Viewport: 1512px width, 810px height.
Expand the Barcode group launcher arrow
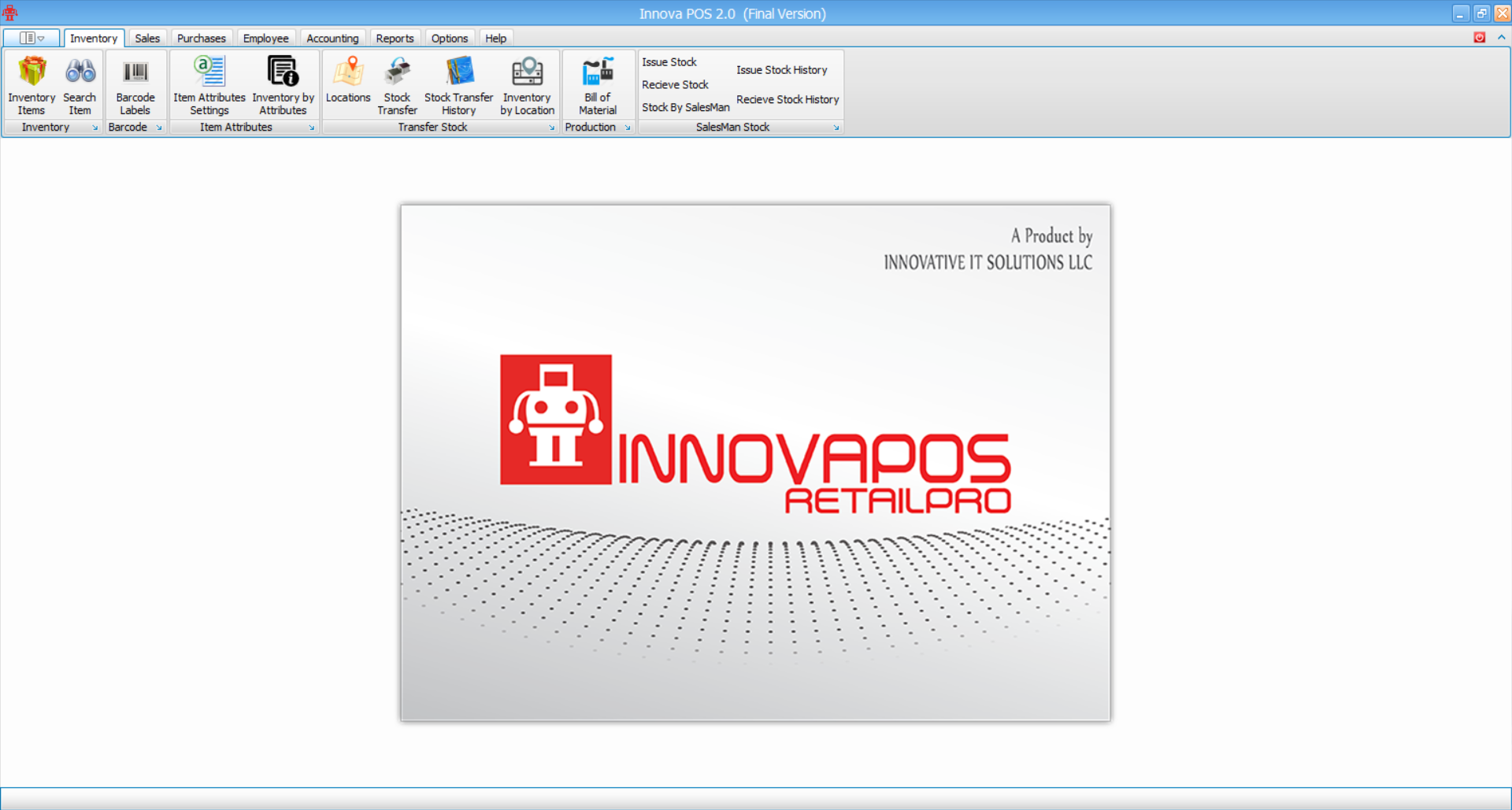158,128
